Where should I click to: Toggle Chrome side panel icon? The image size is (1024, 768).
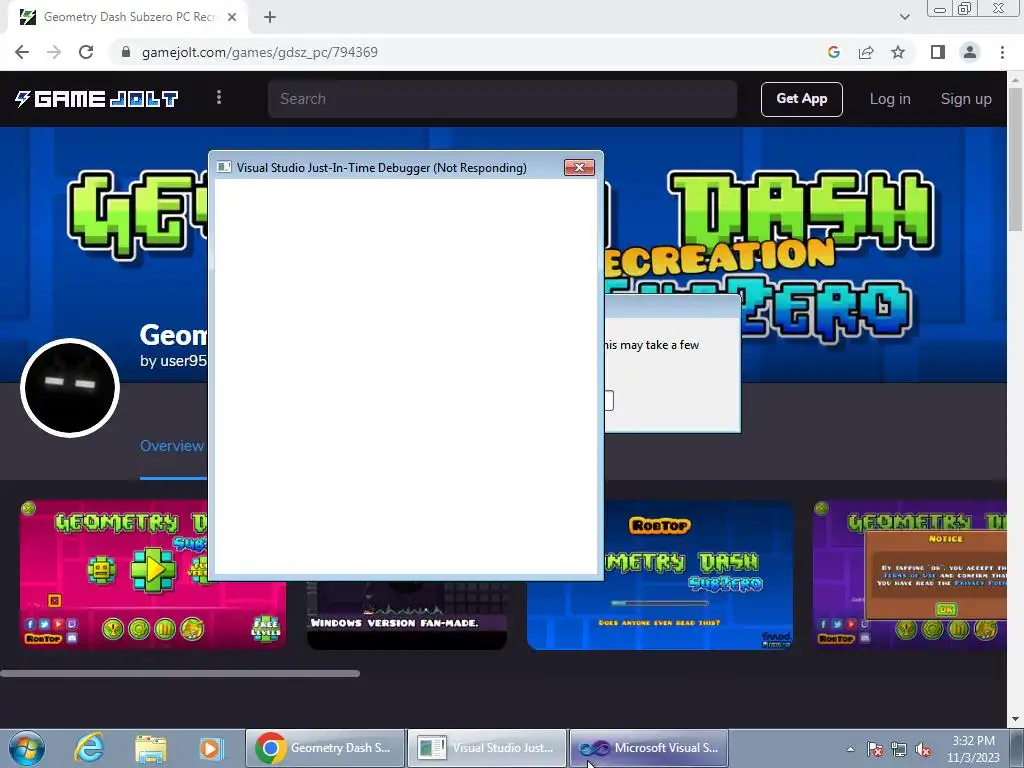click(x=938, y=52)
